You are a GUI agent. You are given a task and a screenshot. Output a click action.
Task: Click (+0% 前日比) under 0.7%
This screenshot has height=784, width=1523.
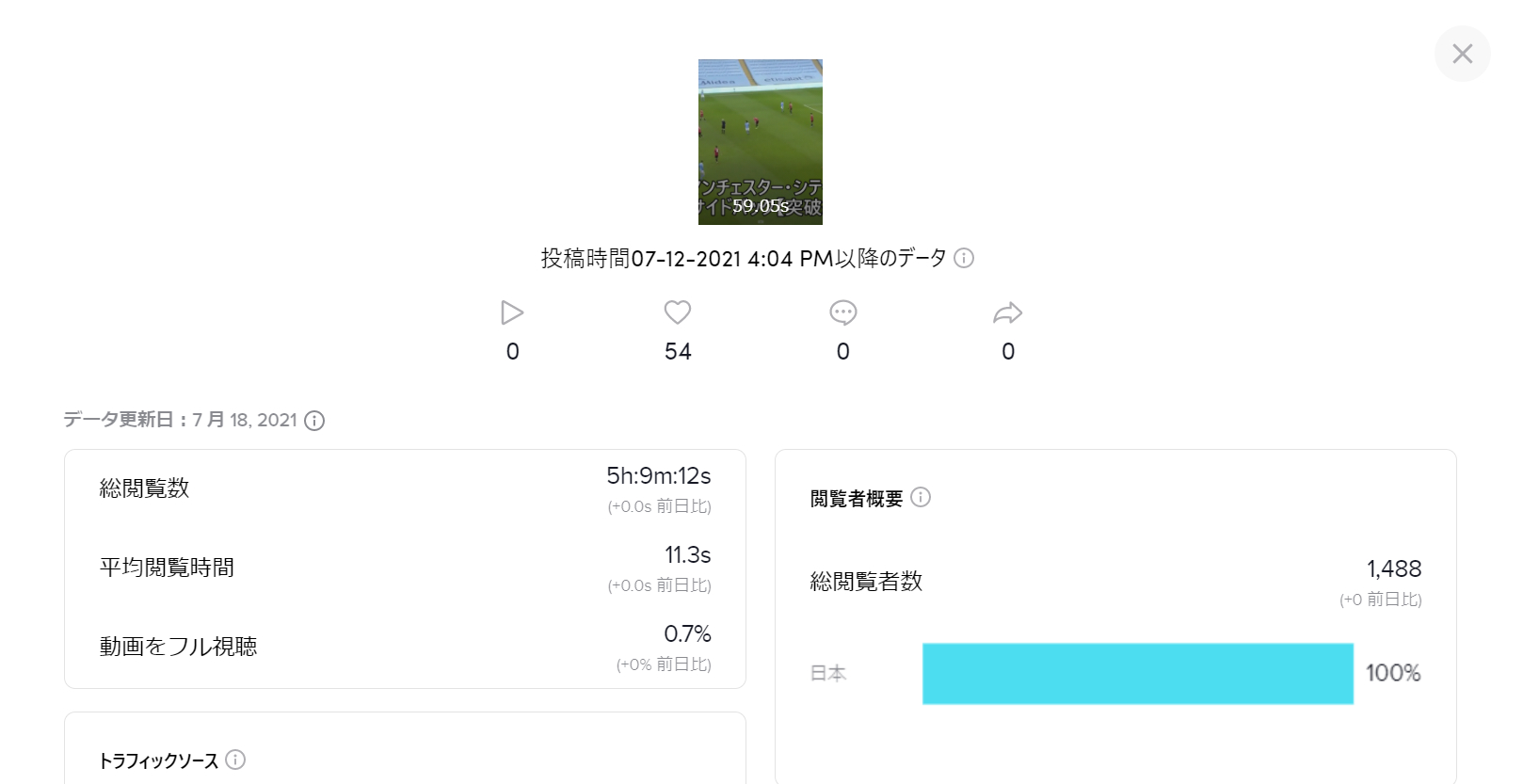pos(664,664)
